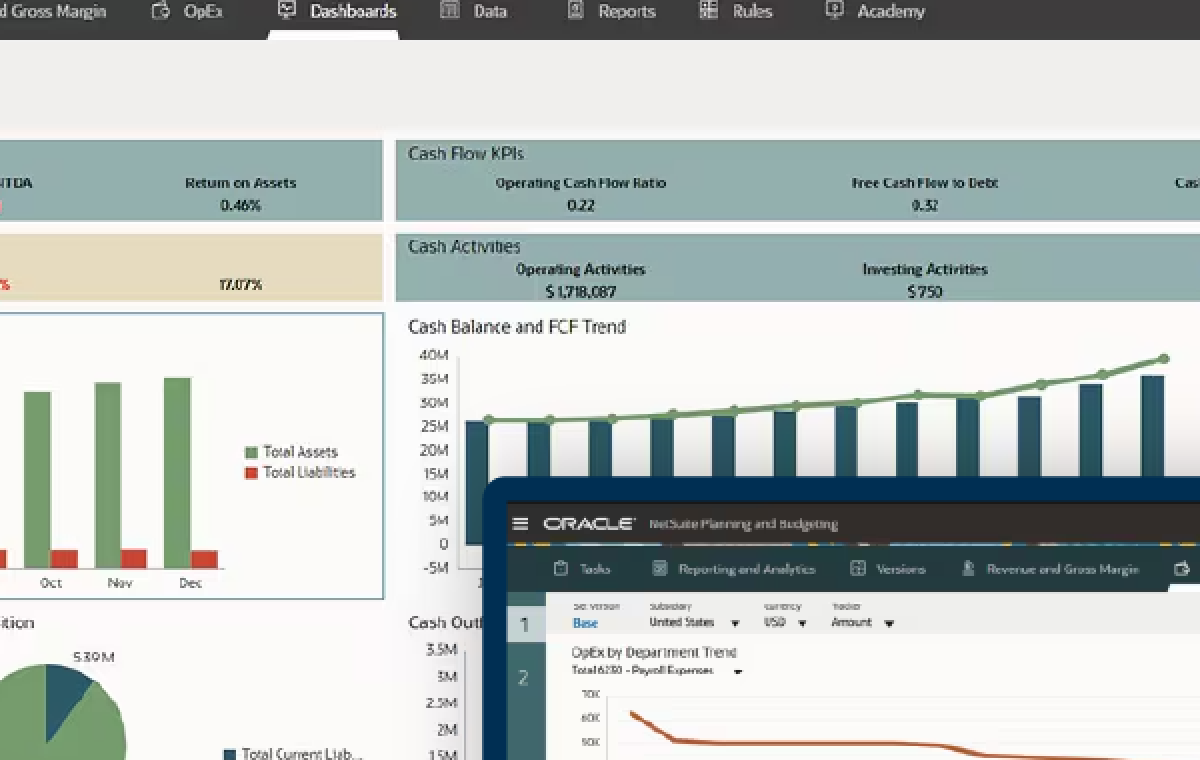
Task: Click the OpEx icon in top navigation
Action: 161,11
